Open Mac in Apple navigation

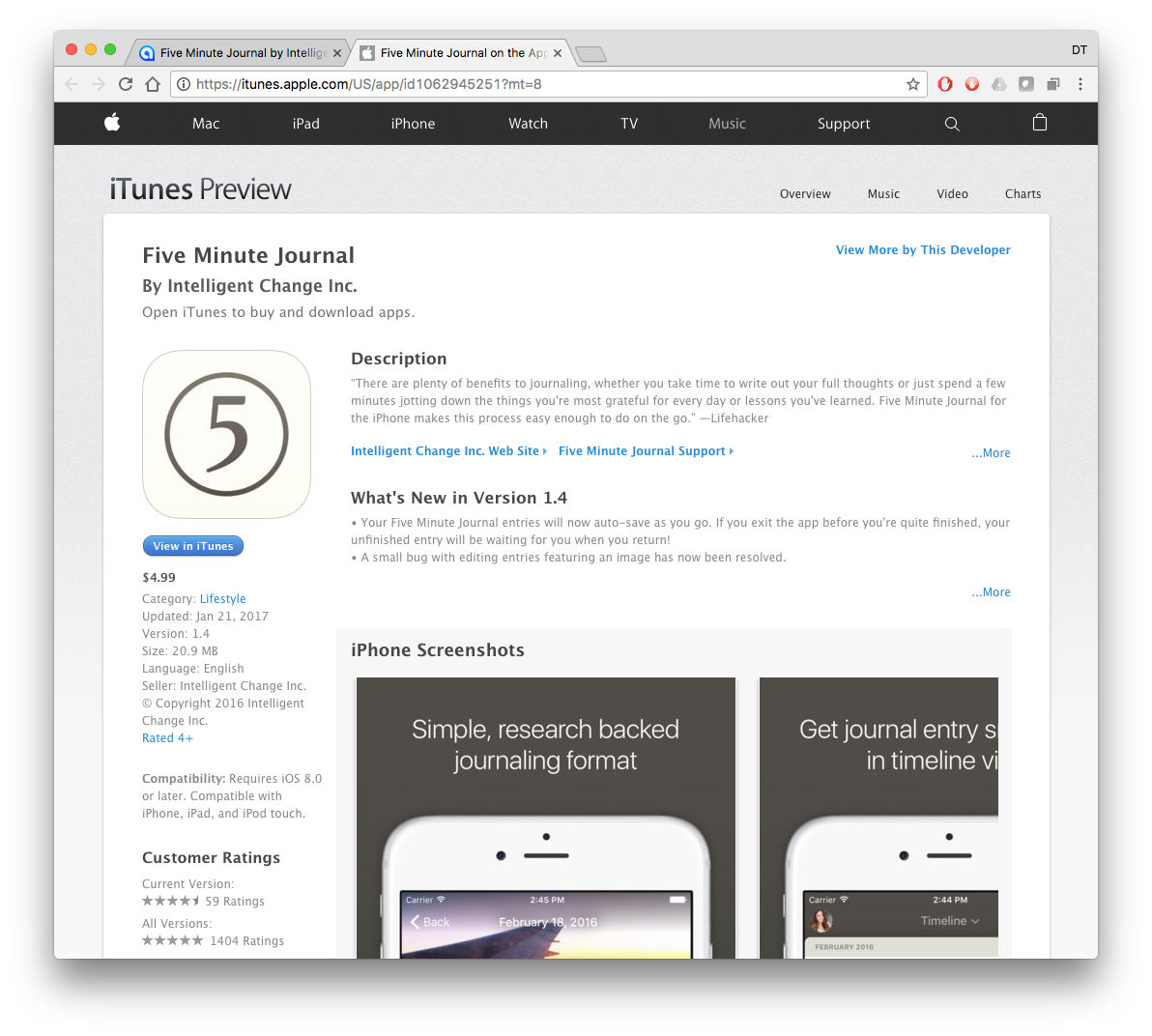pyautogui.click(x=206, y=124)
